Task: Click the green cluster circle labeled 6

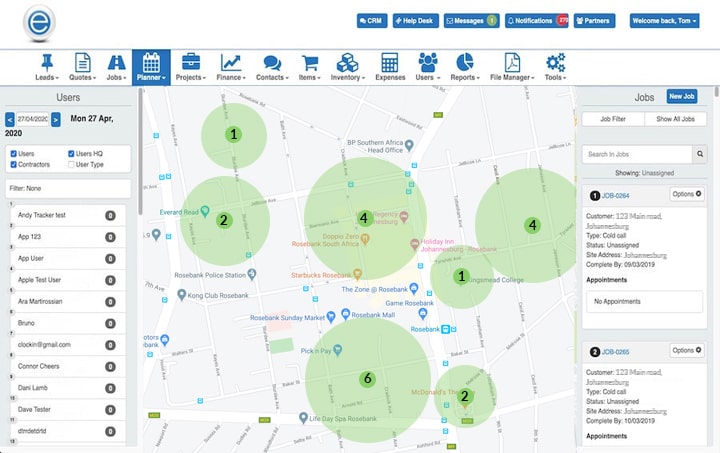Action: coord(367,379)
